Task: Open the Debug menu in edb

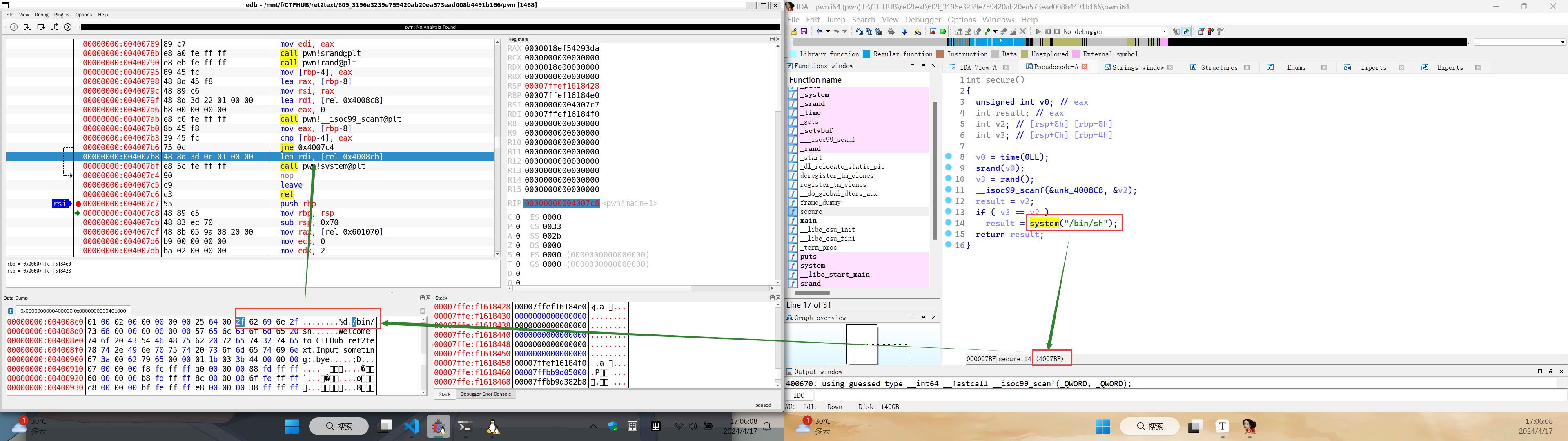Action: pos(41,15)
